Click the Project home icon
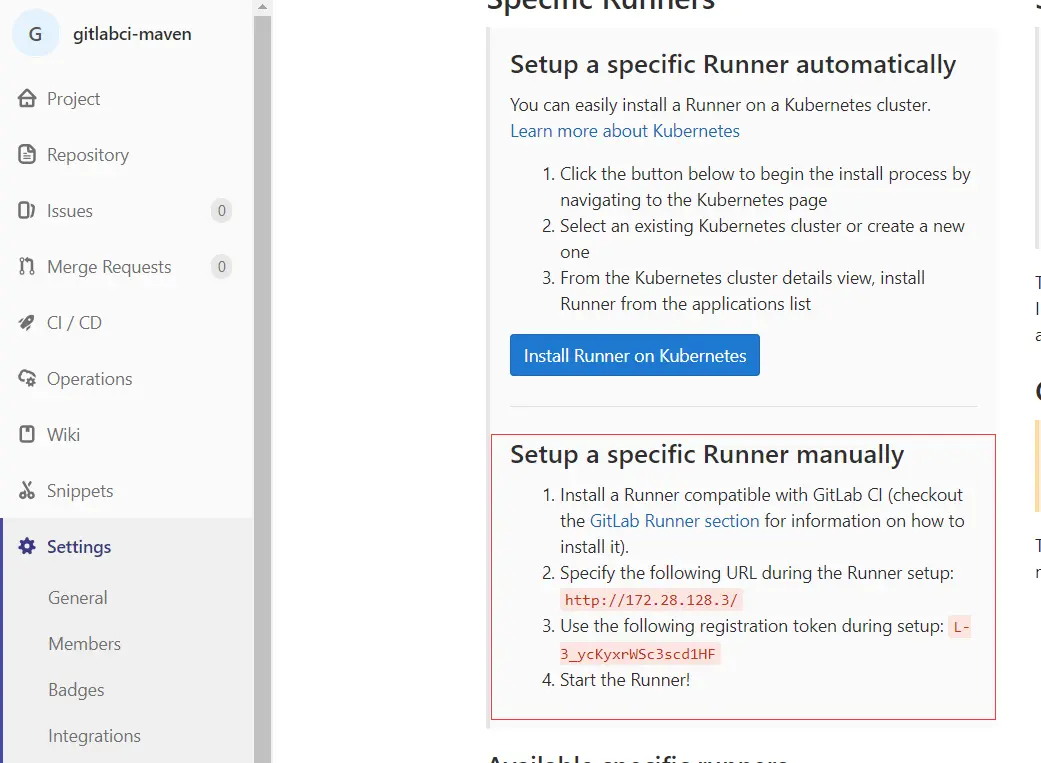The height and width of the screenshot is (763, 1041). pos(27,98)
